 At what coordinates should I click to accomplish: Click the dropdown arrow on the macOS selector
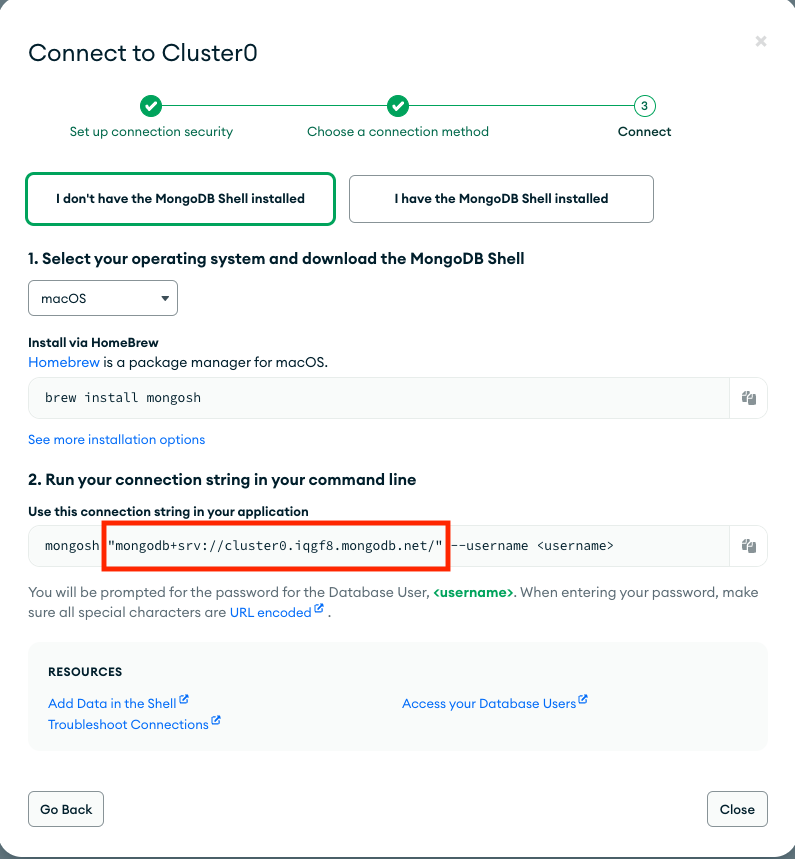click(164, 298)
